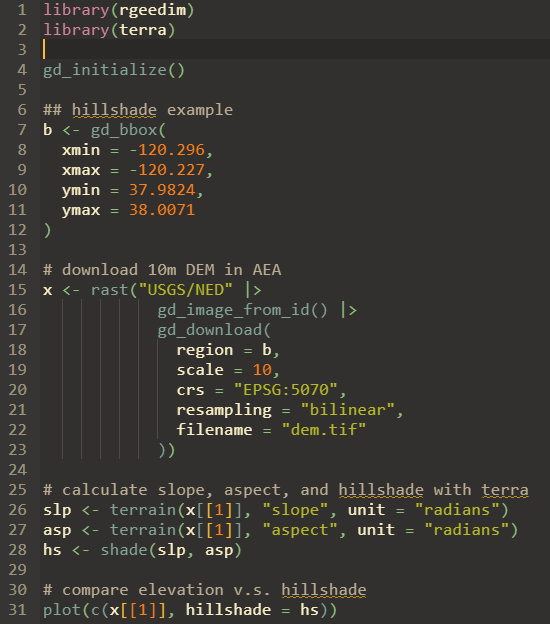This screenshot has height=624, width=550.
Task: Click the "## hillshade example" comment
Action: (138, 110)
